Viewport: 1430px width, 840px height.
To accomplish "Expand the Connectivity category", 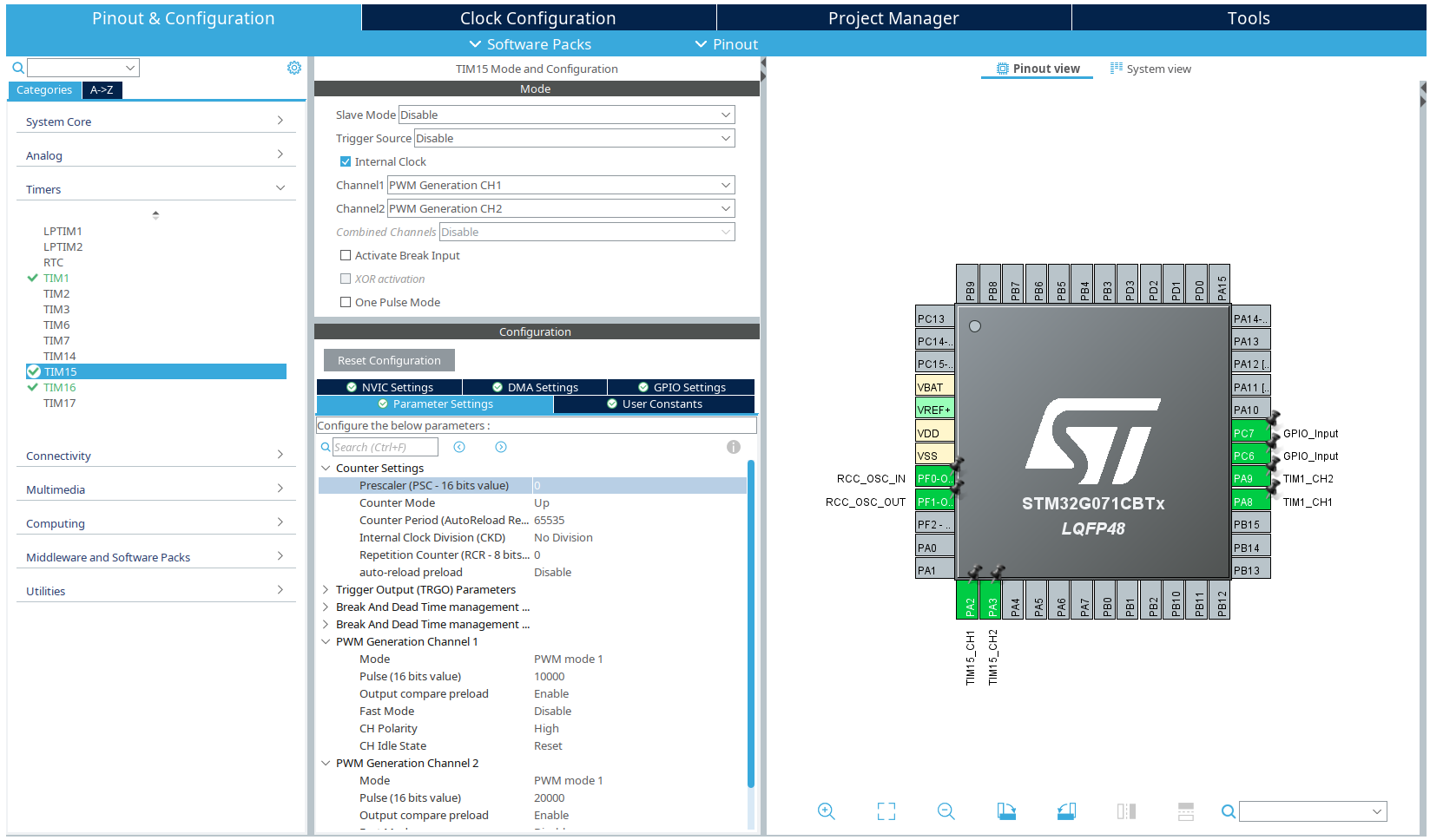I will [156, 456].
